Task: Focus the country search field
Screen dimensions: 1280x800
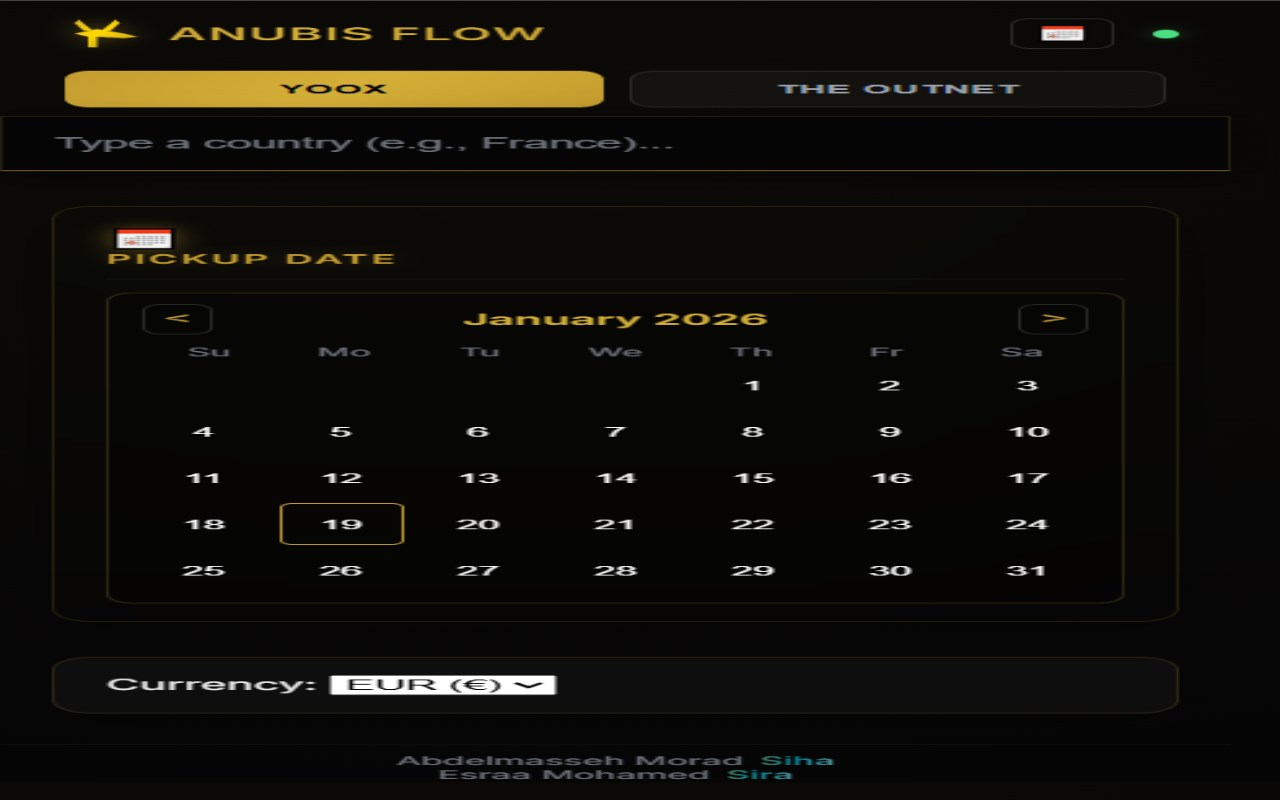Action: tap(614, 143)
